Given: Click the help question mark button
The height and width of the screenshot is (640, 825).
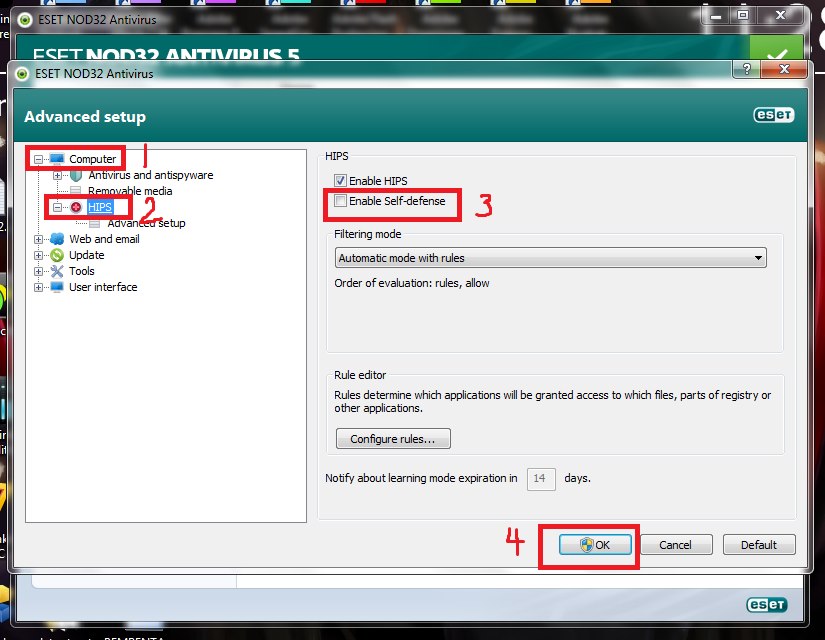Looking at the screenshot, I should (747, 69).
